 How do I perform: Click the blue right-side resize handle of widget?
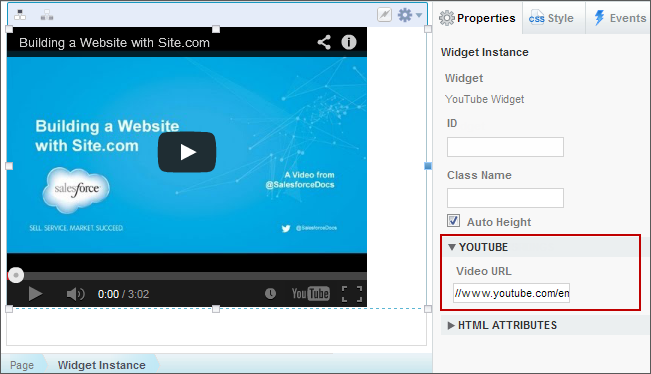(x=428, y=166)
